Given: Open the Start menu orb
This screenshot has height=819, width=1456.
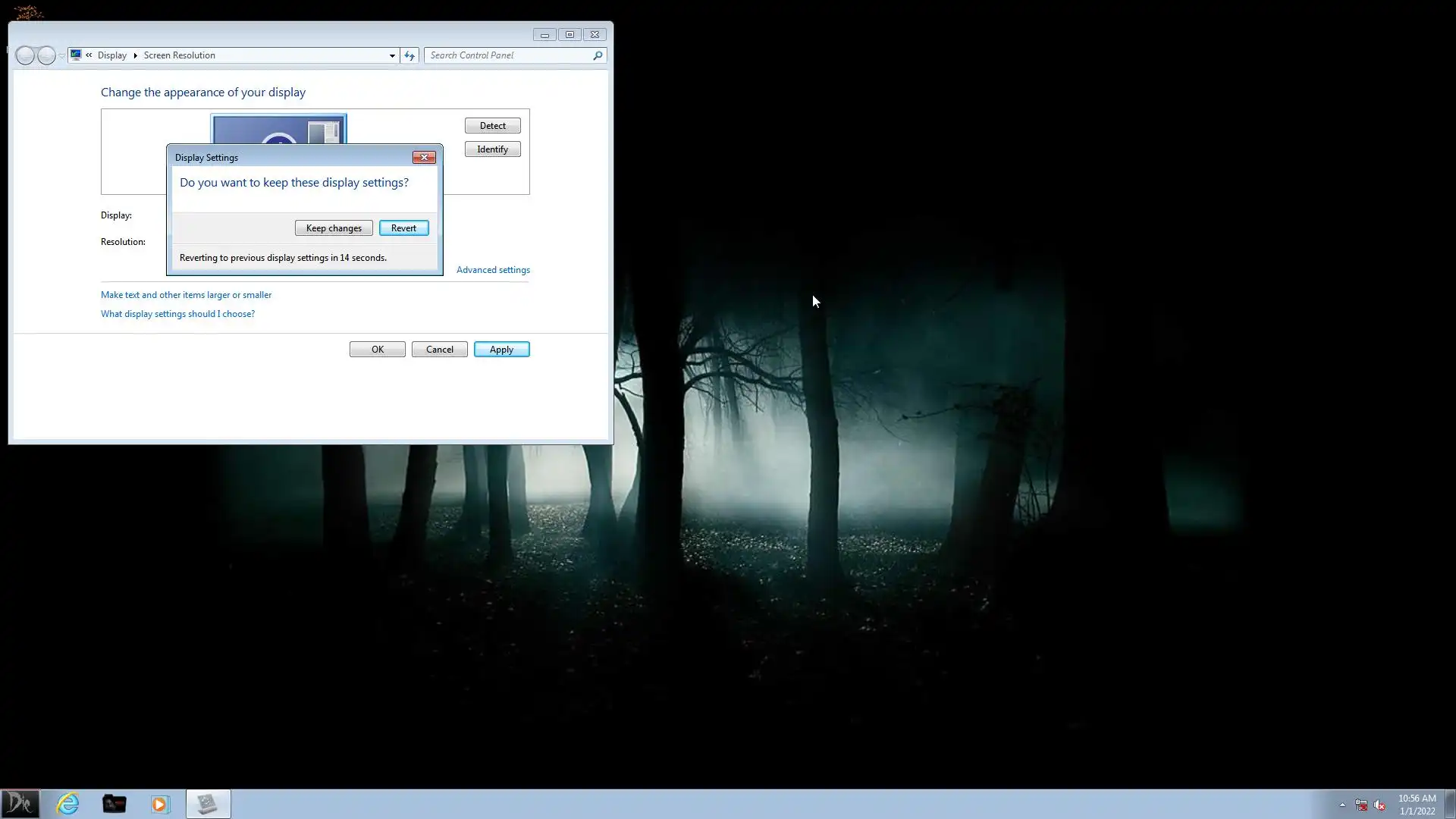Looking at the screenshot, I should click(x=20, y=804).
